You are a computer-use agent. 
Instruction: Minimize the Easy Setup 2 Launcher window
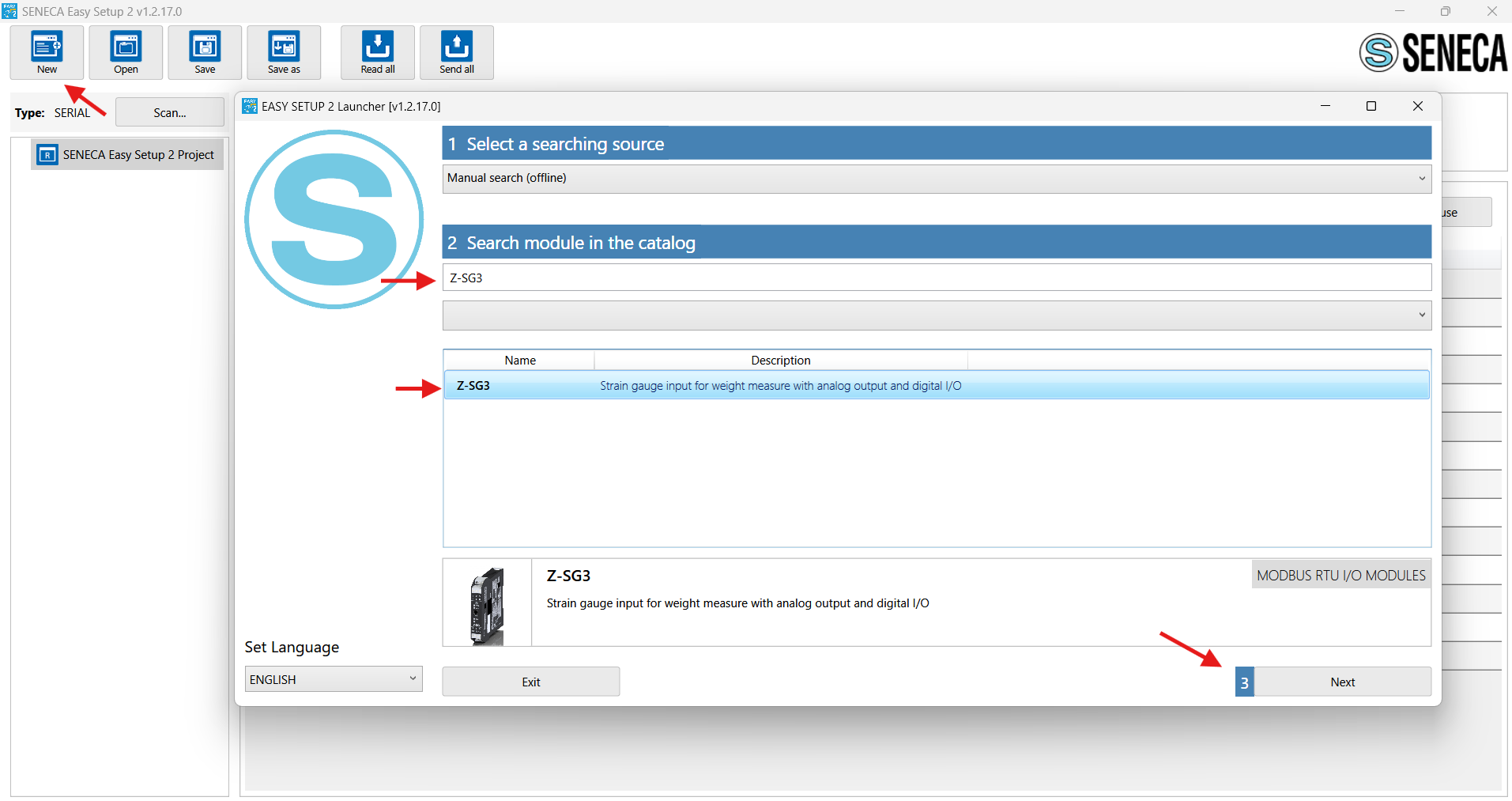click(x=1325, y=106)
